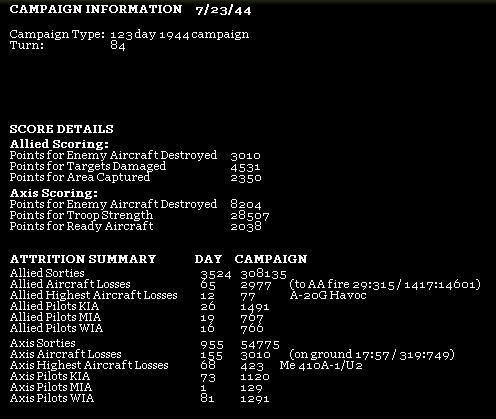Click Points for Ready Aircraft row
The width and height of the screenshot is (496, 419).
pos(136,226)
